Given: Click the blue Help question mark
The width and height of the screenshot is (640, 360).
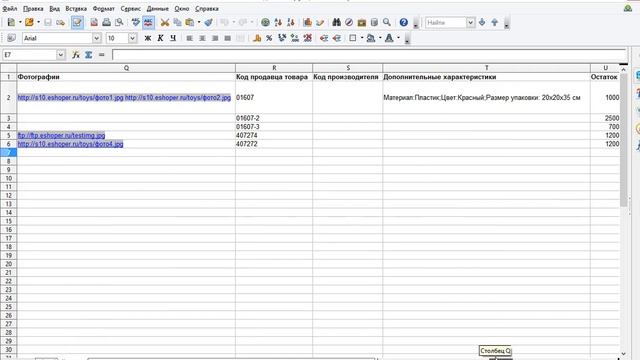Looking at the screenshot, I should coord(404,22).
